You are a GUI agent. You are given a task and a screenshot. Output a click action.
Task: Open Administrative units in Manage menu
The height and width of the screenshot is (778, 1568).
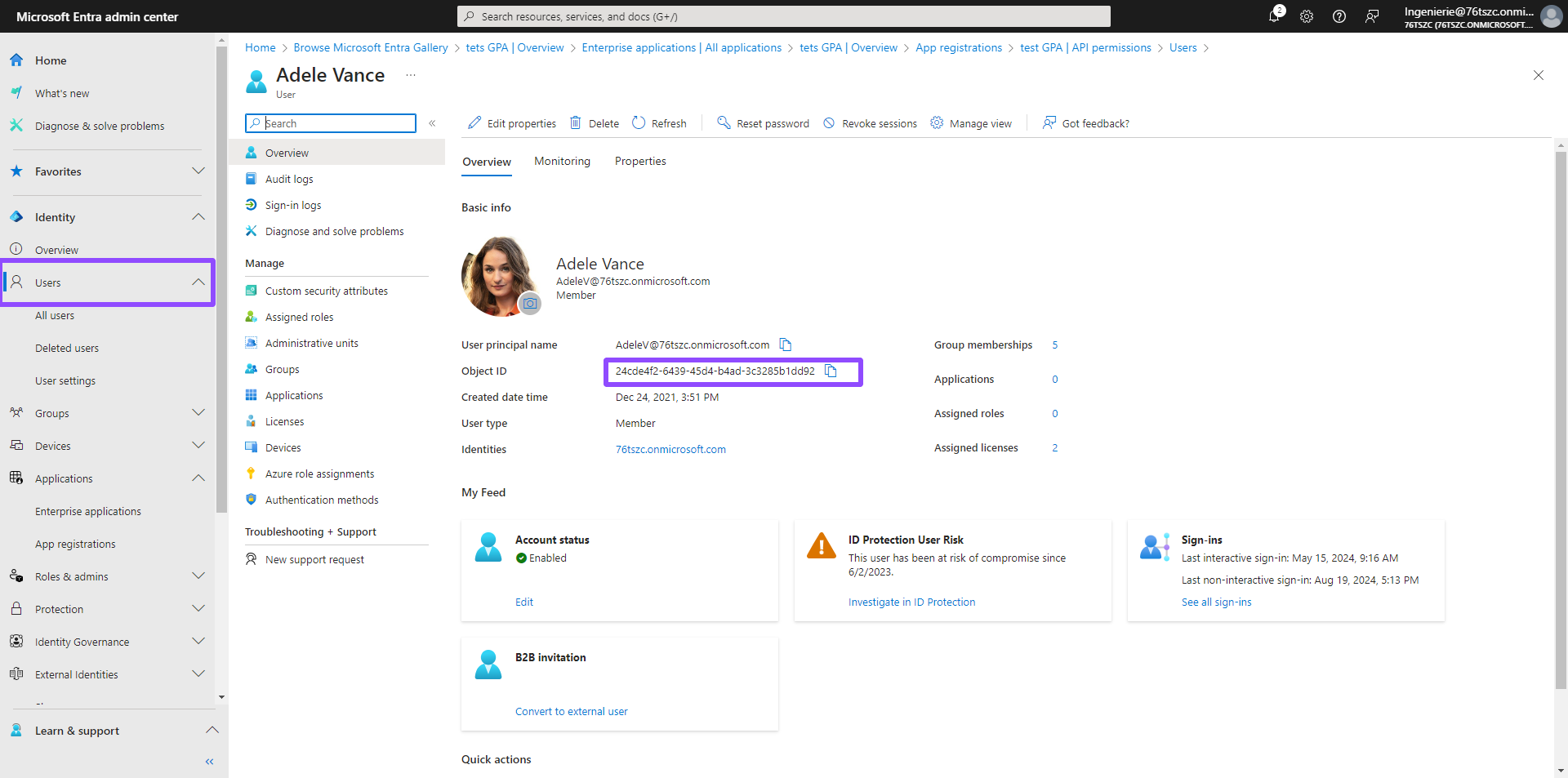pos(311,343)
